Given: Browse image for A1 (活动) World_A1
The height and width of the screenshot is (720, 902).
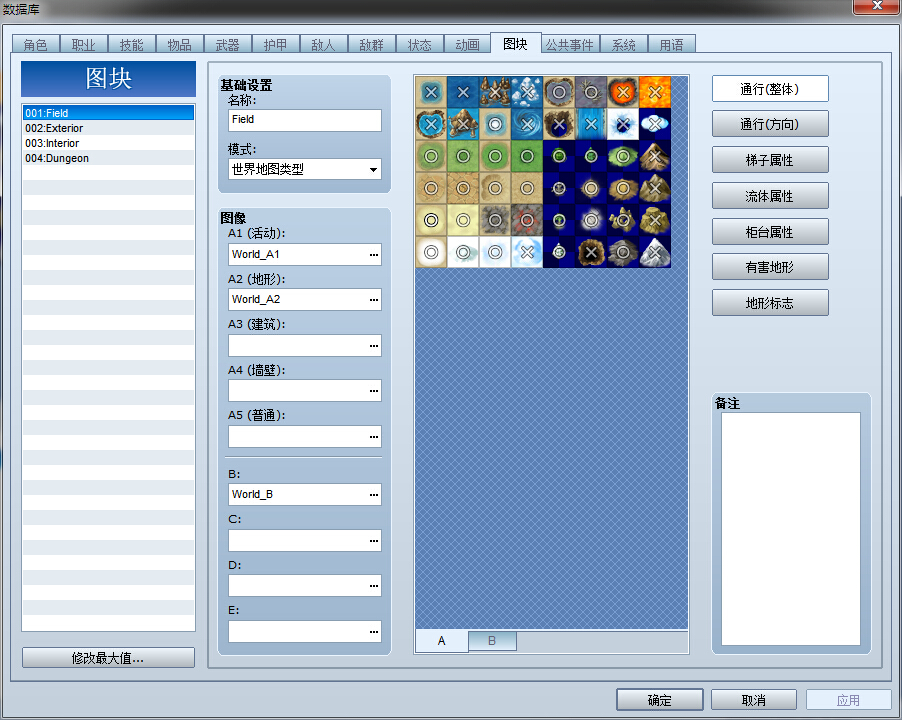Looking at the screenshot, I should point(374,255).
